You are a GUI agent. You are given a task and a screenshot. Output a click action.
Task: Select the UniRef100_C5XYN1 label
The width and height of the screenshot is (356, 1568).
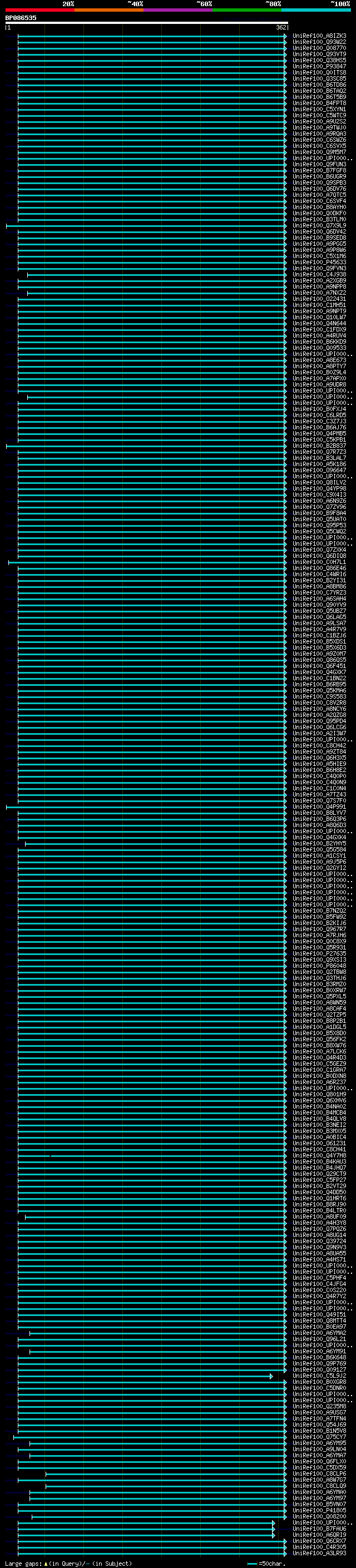click(x=319, y=110)
